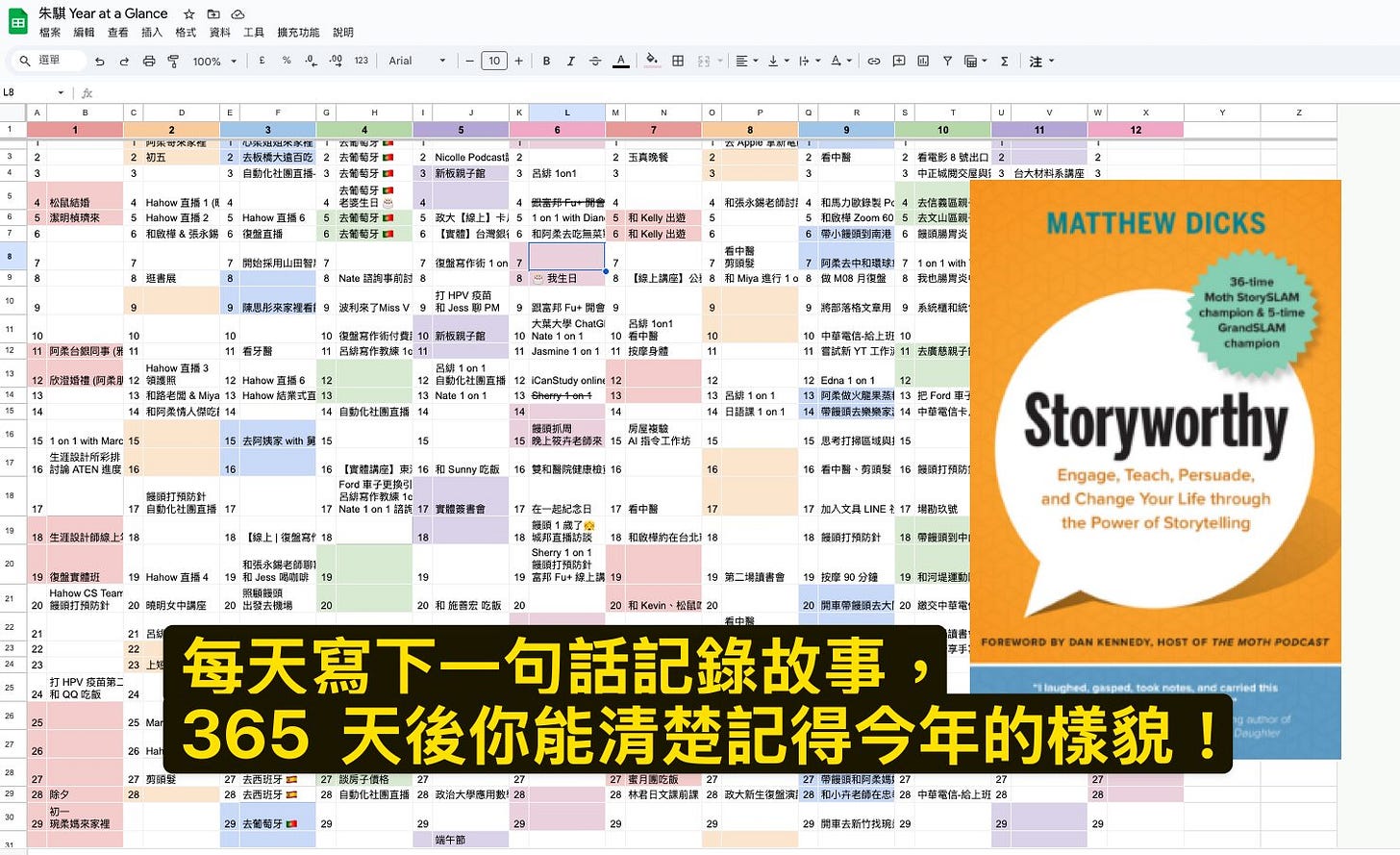This screenshot has width=1400, height=855.
Task: Apply the fill color tool
Action: [651, 61]
